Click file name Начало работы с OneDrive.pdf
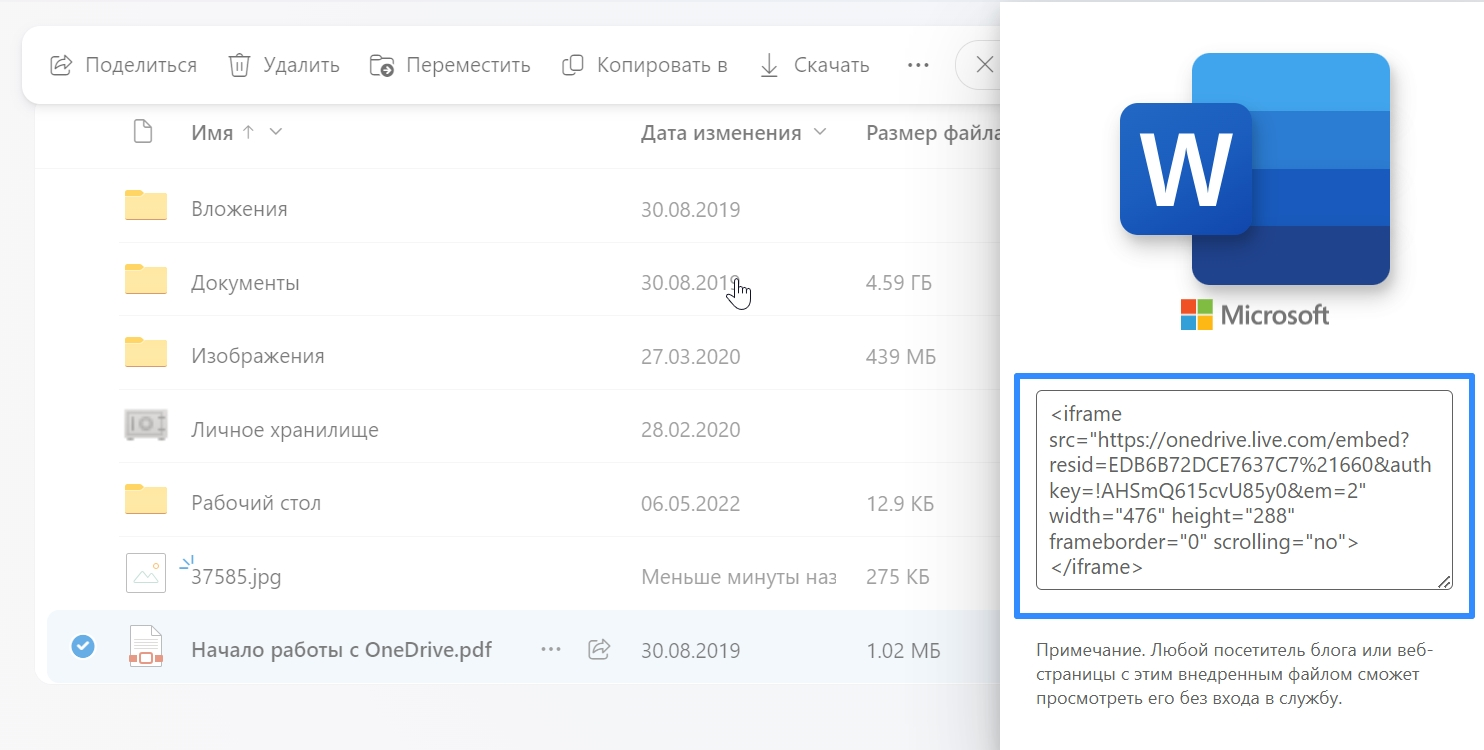Image resolution: width=1484 pixels, height=750 pixels. (341, 649)
